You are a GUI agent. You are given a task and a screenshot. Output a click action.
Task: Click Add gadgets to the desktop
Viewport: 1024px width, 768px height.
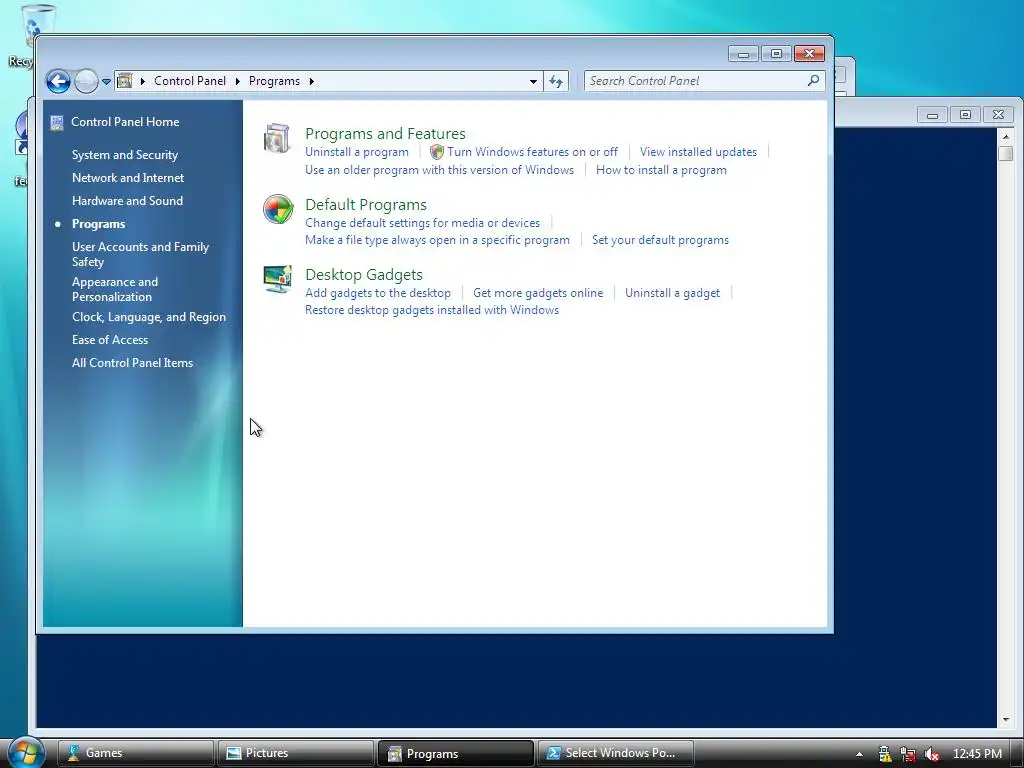tap(377, 293)
